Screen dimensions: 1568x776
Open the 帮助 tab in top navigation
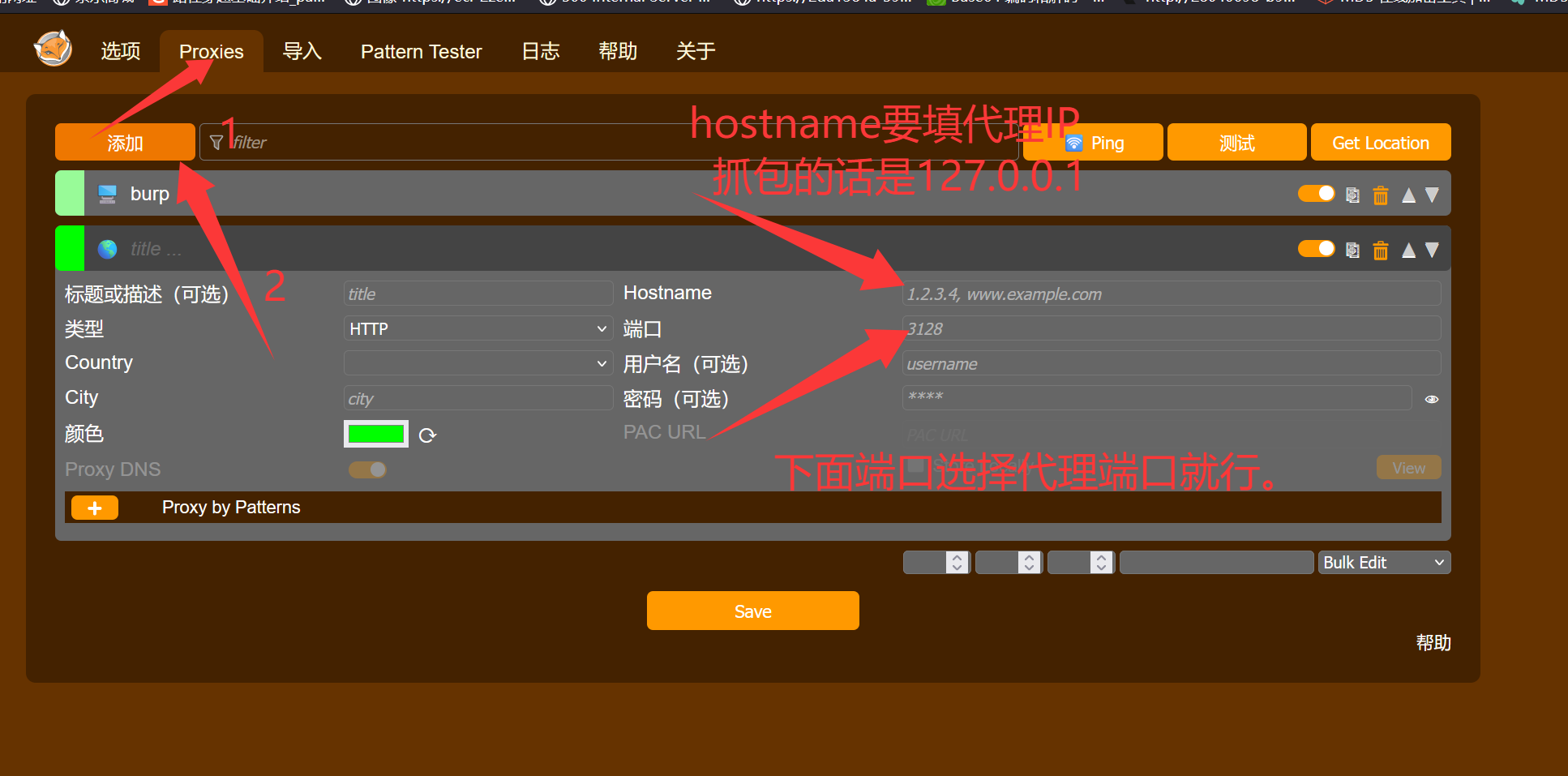pyautogui.click(x=618, y=51)
